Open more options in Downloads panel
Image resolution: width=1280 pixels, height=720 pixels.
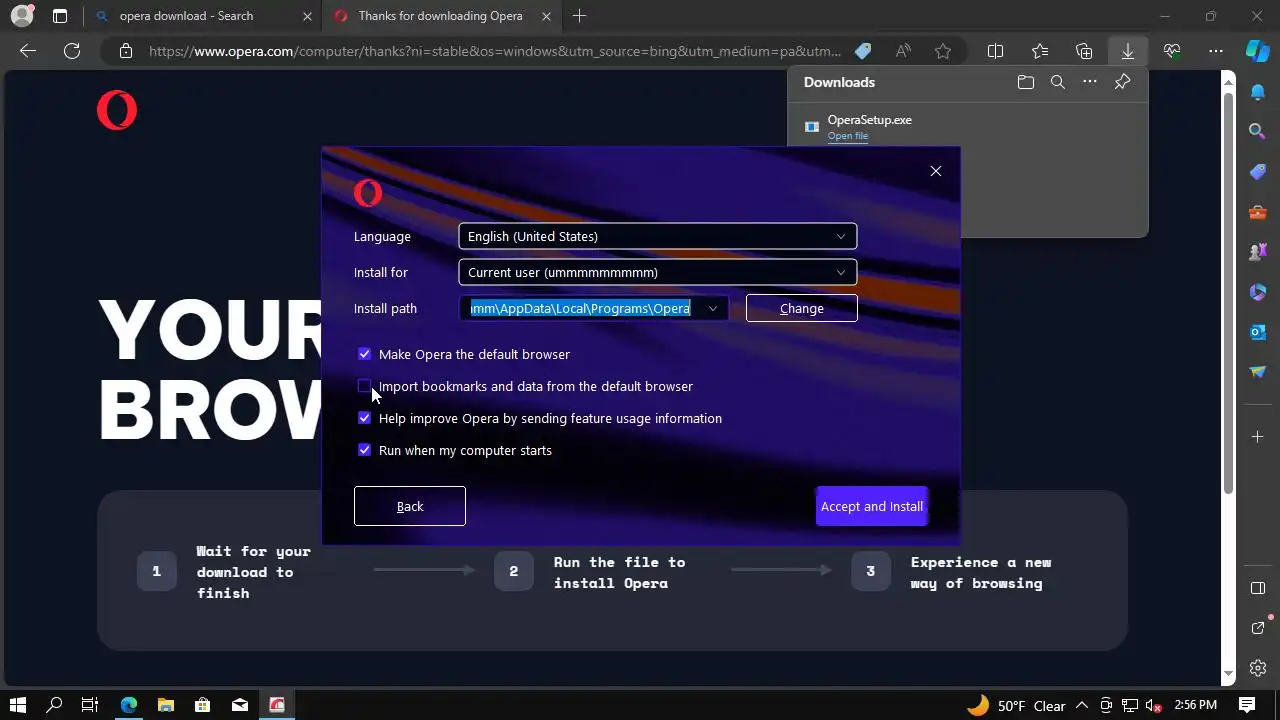(x=1090, y=82)
